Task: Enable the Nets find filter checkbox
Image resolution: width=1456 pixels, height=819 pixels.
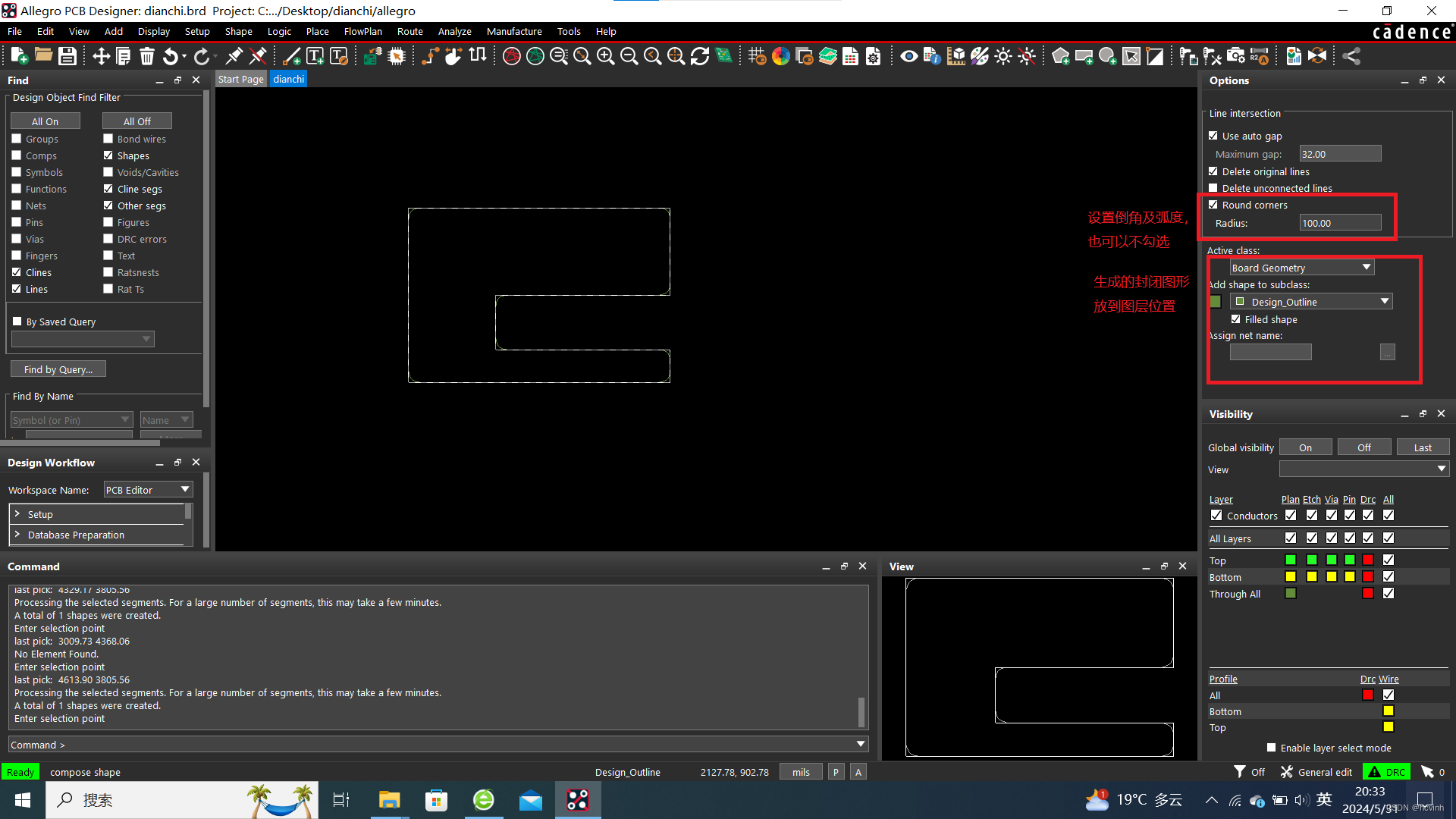Action: point(17,206)
